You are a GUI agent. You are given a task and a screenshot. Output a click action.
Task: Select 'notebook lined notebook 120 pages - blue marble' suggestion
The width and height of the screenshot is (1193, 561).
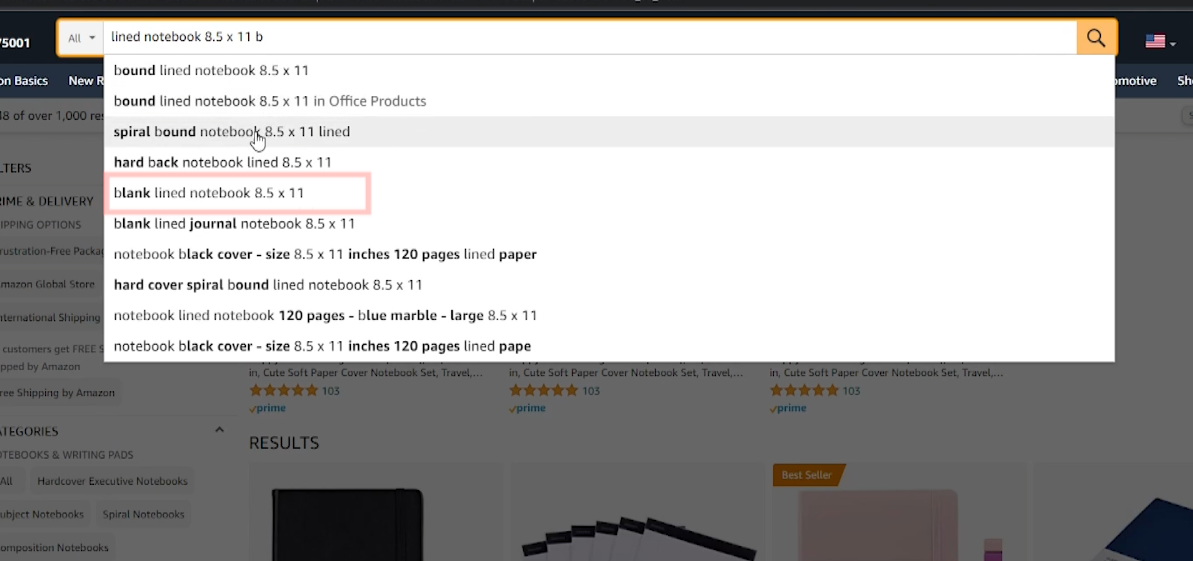[609, 315]
